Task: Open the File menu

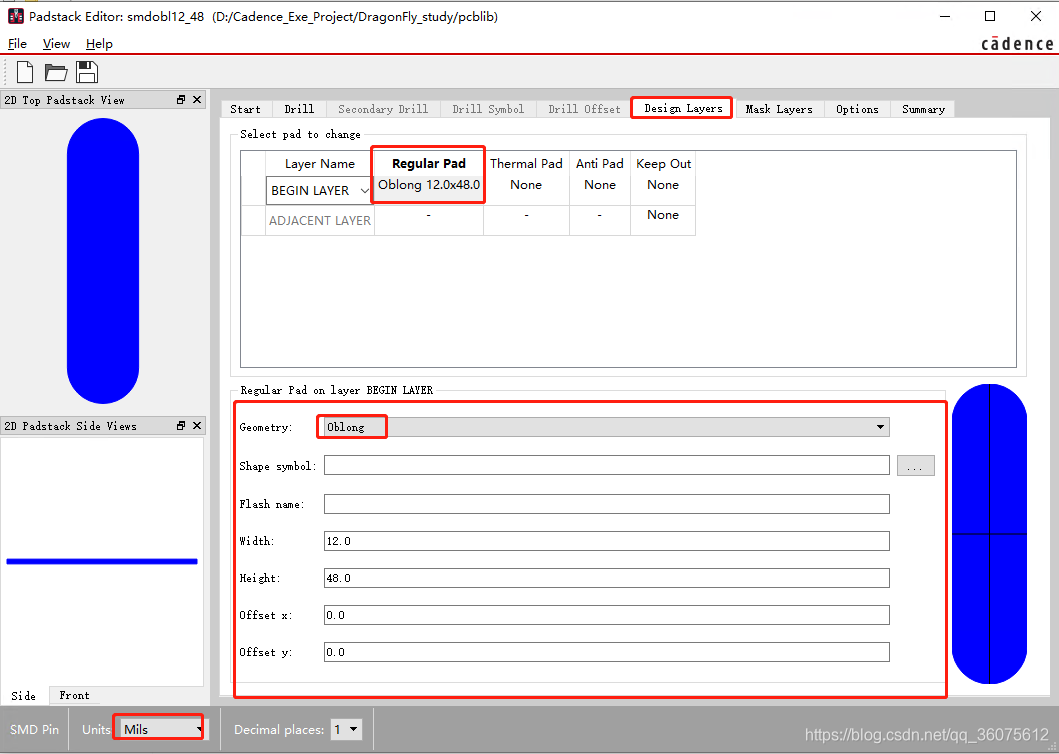Action: (x=17, y=44)
